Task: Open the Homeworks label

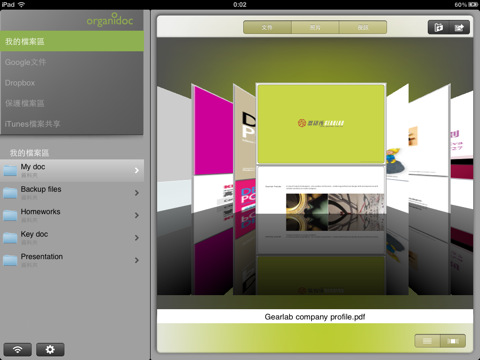Action: tap(40, 212)
